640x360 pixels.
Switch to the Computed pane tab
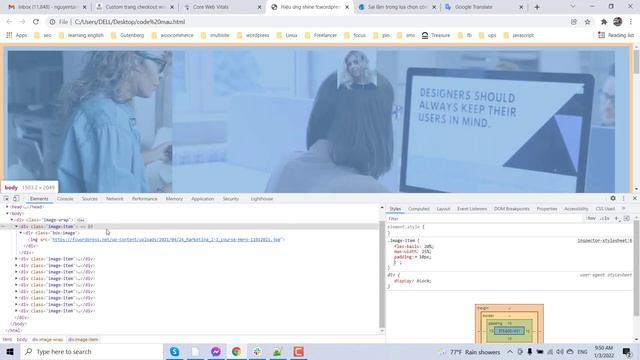point(419,209)
